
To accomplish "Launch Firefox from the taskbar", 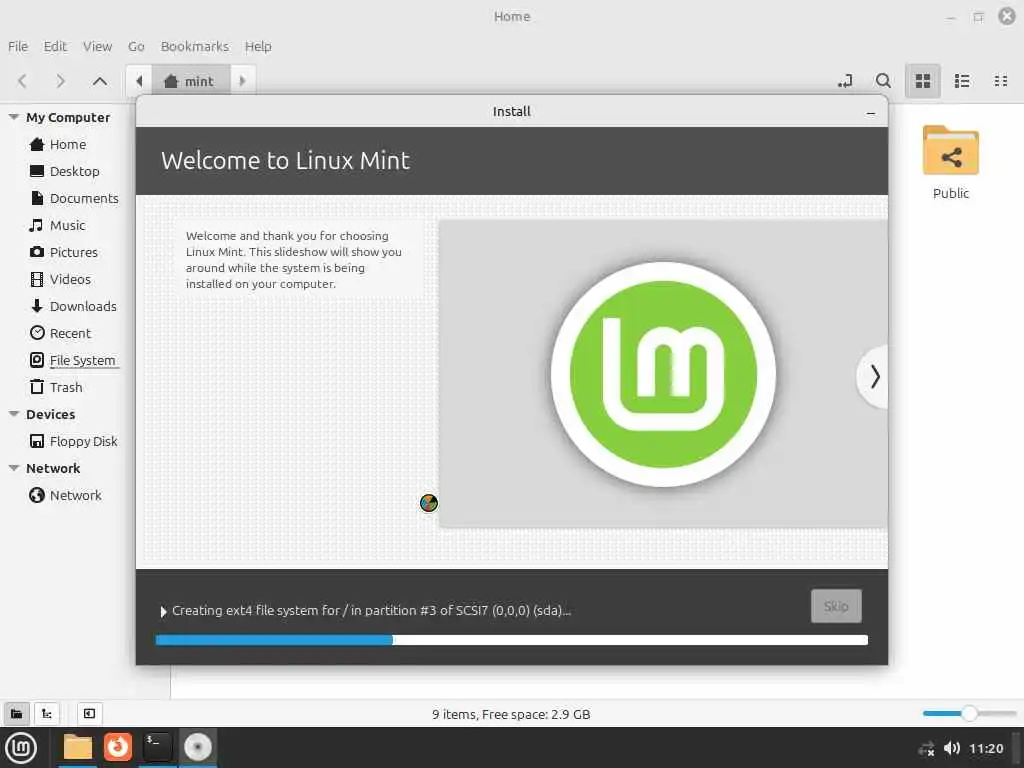I will point(118,747).
